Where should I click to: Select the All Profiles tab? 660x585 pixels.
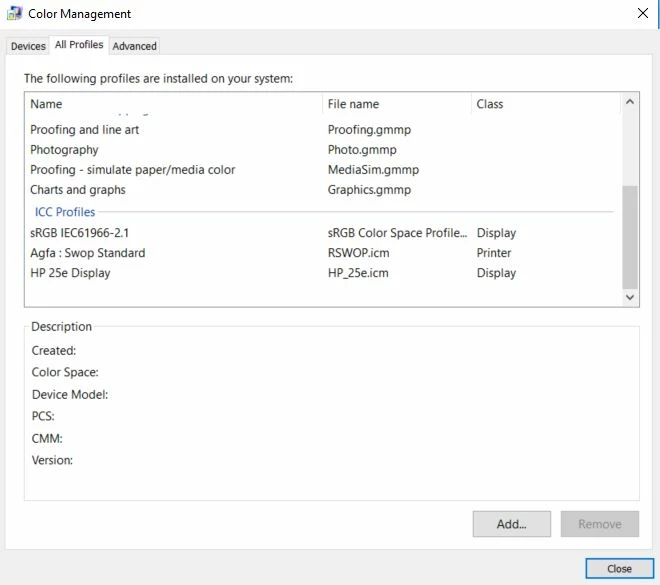pyautogui.click(x=79, y=45)
